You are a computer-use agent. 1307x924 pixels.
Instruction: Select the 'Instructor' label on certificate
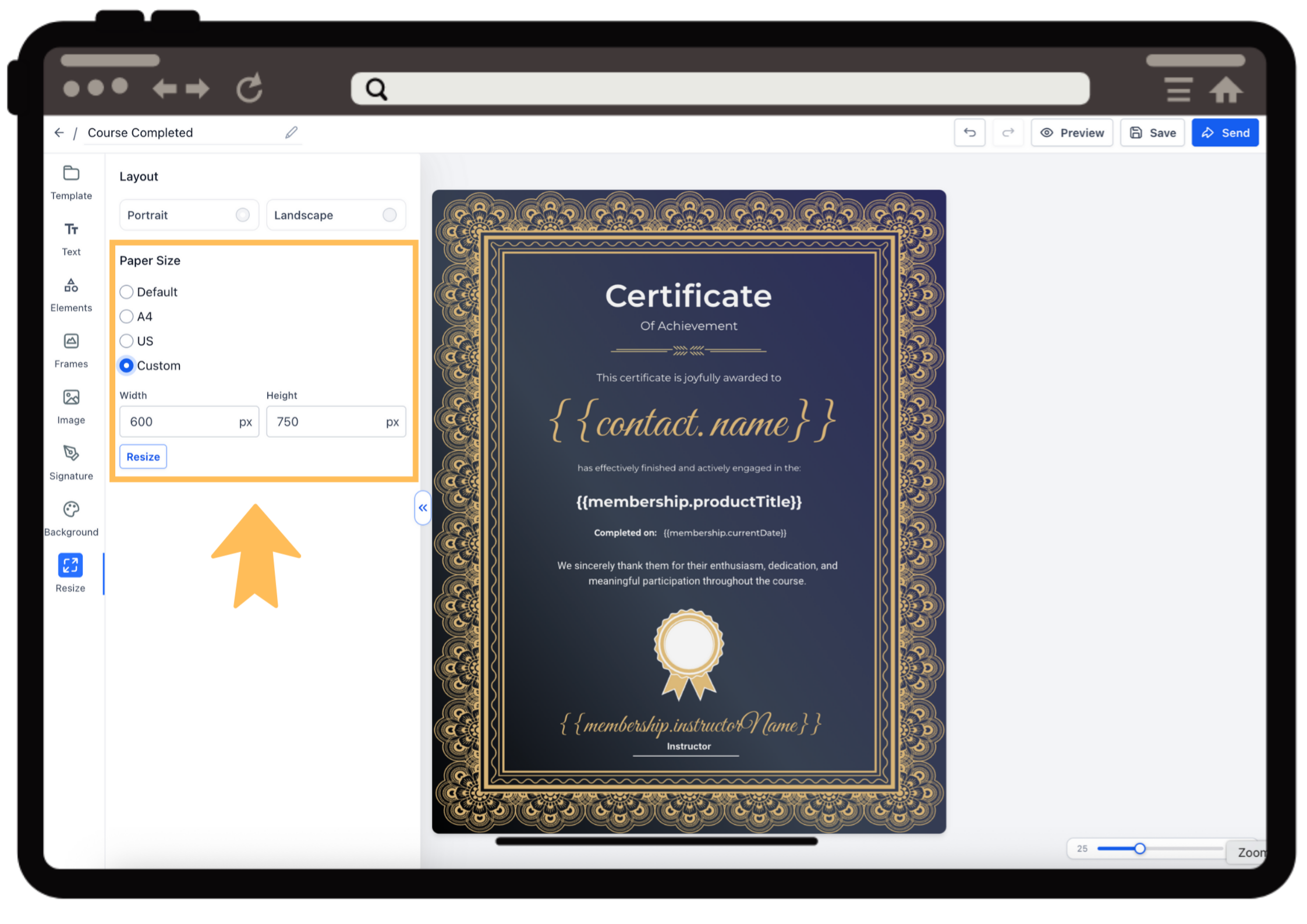click(x=689, y=746)
